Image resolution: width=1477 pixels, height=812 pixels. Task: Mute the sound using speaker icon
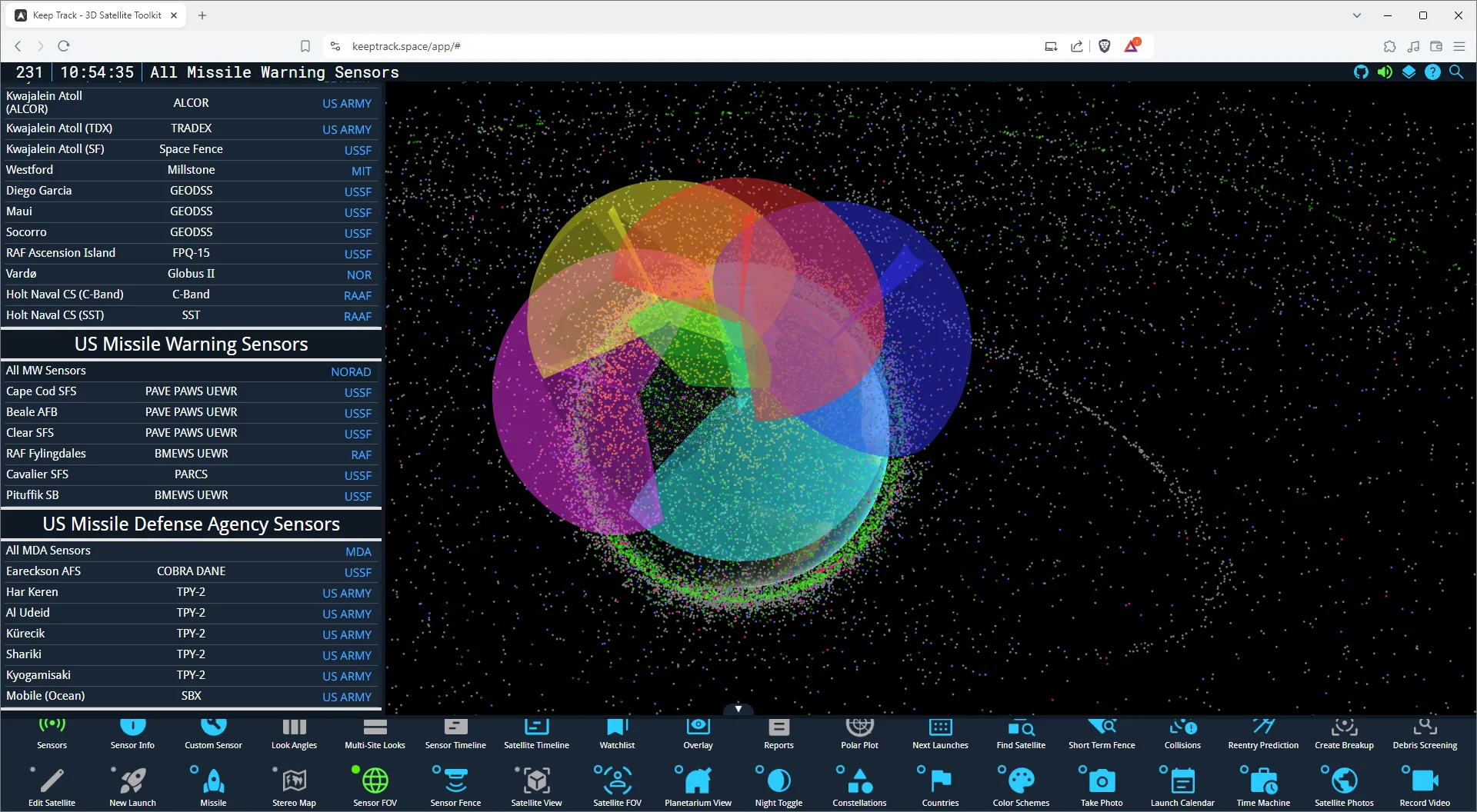(1385, 72)
